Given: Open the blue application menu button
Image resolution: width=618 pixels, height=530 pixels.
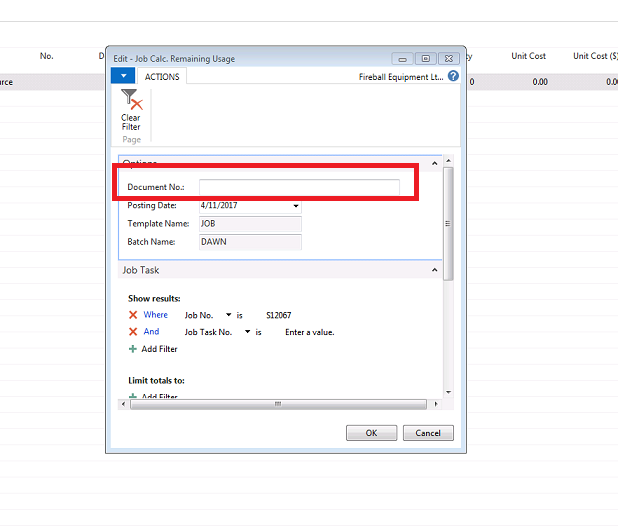Looking at the screenshot, I should 122,76.
